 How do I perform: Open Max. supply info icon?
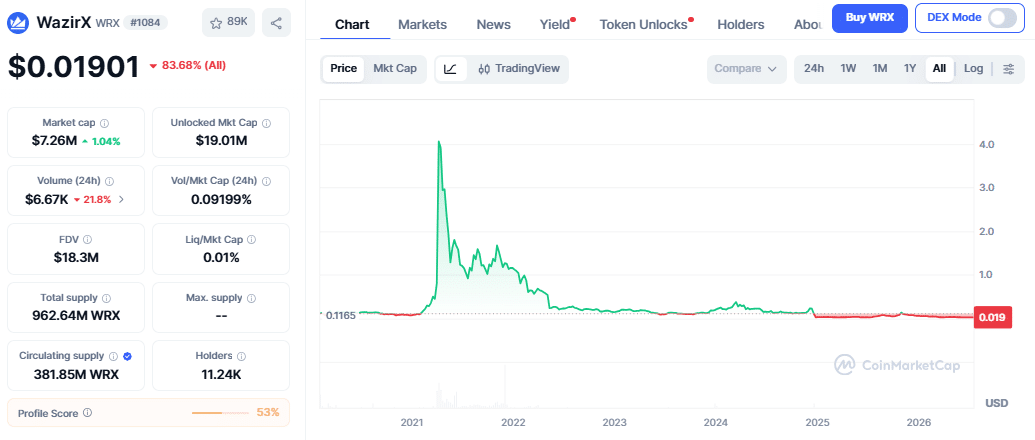coord(251,298)
